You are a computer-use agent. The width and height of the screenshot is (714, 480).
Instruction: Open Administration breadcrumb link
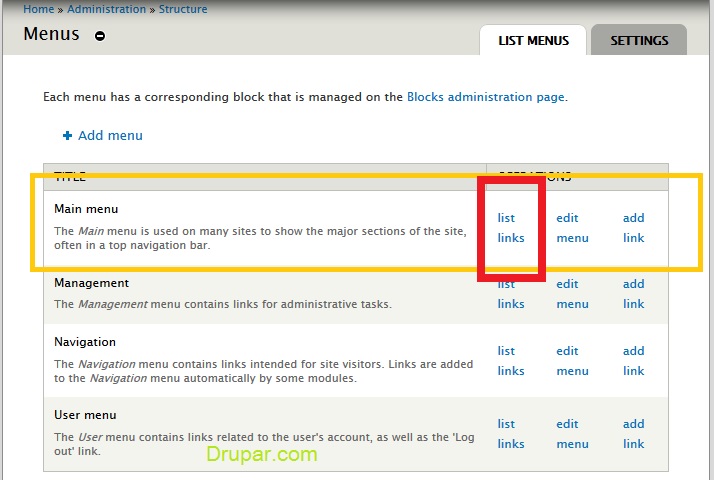coord(106,9)
